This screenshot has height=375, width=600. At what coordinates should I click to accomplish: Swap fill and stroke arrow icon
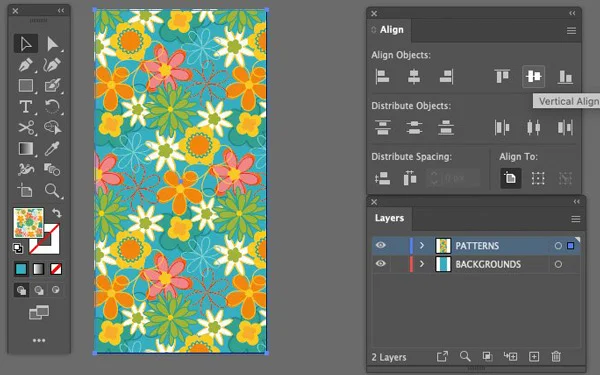[57, 213]
